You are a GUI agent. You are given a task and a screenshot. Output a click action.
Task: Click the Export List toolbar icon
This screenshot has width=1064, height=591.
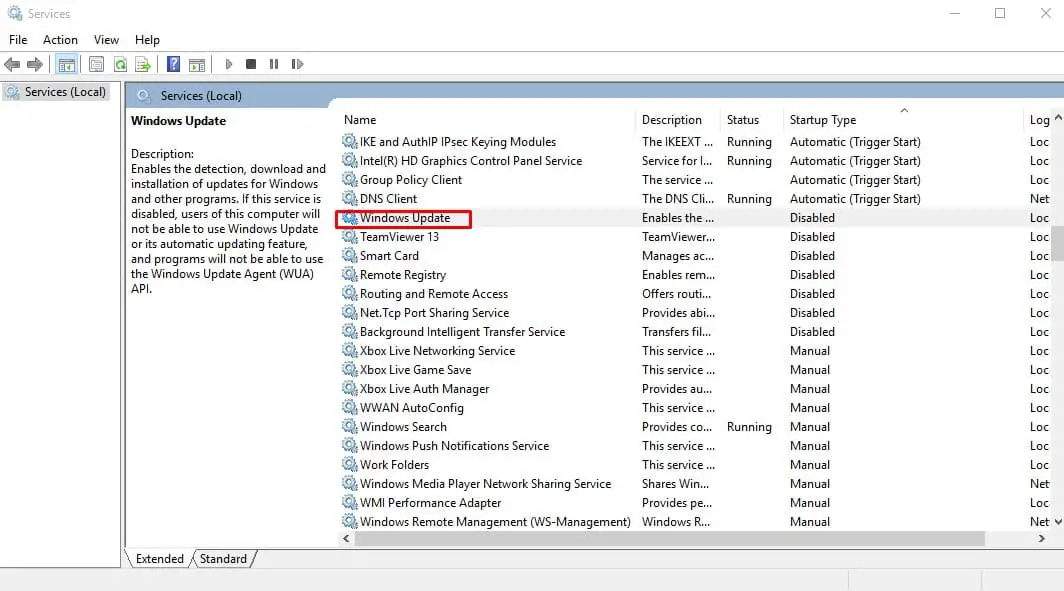(x=142, y=64)
